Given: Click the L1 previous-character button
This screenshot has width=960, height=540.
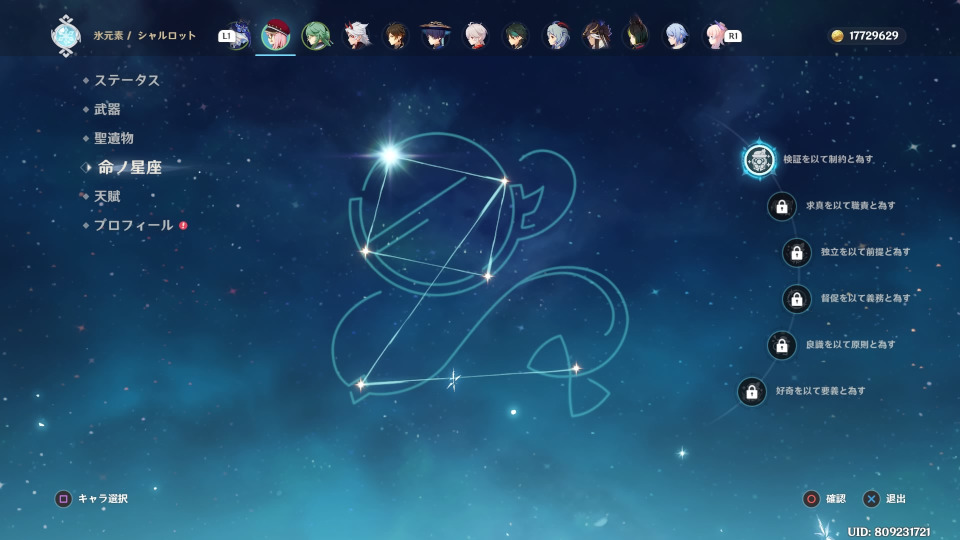Looking at the screenshot, I should (x=227, y=36).
